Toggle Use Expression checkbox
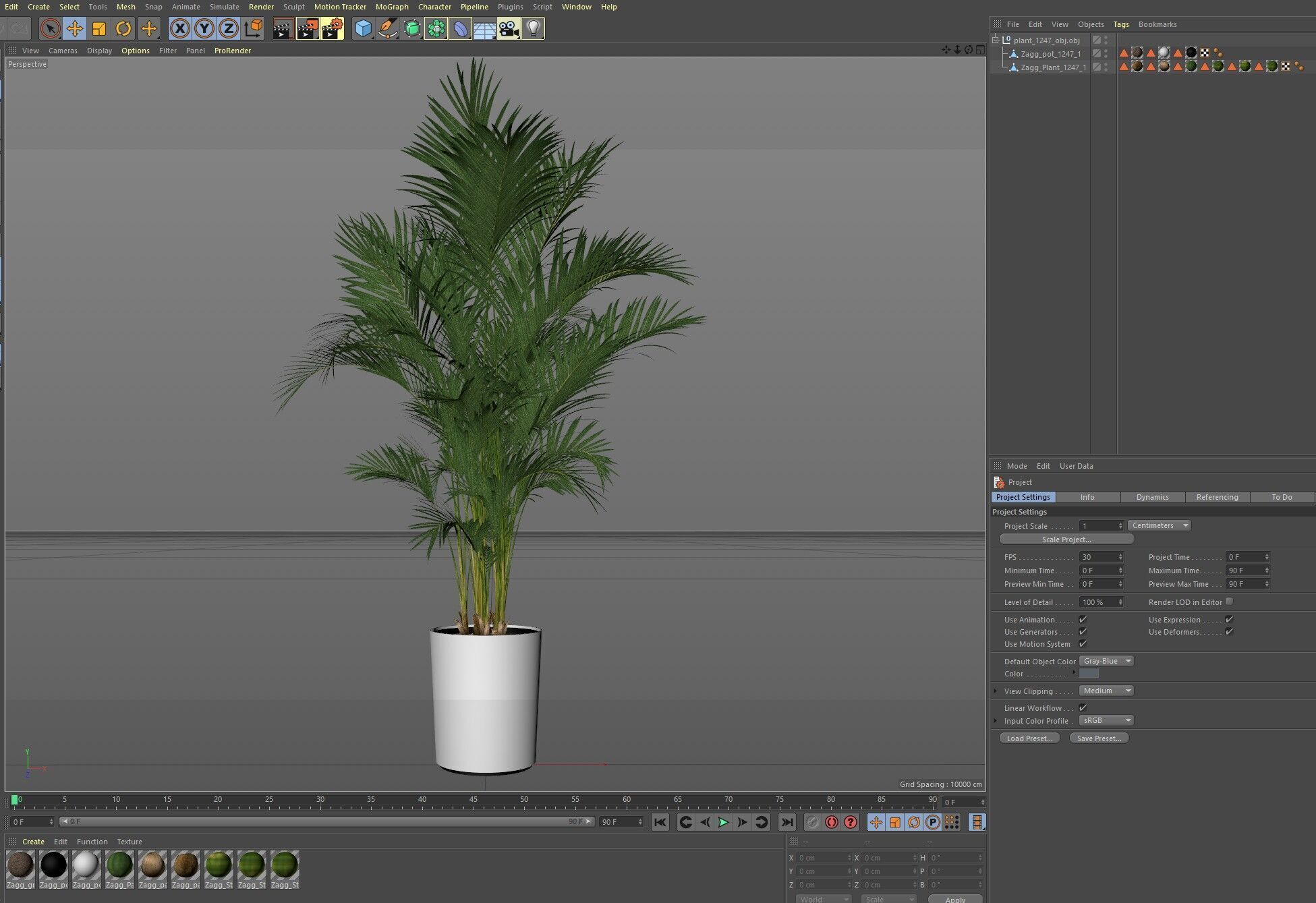The image size is (1316, 903). pos(1229,620)
